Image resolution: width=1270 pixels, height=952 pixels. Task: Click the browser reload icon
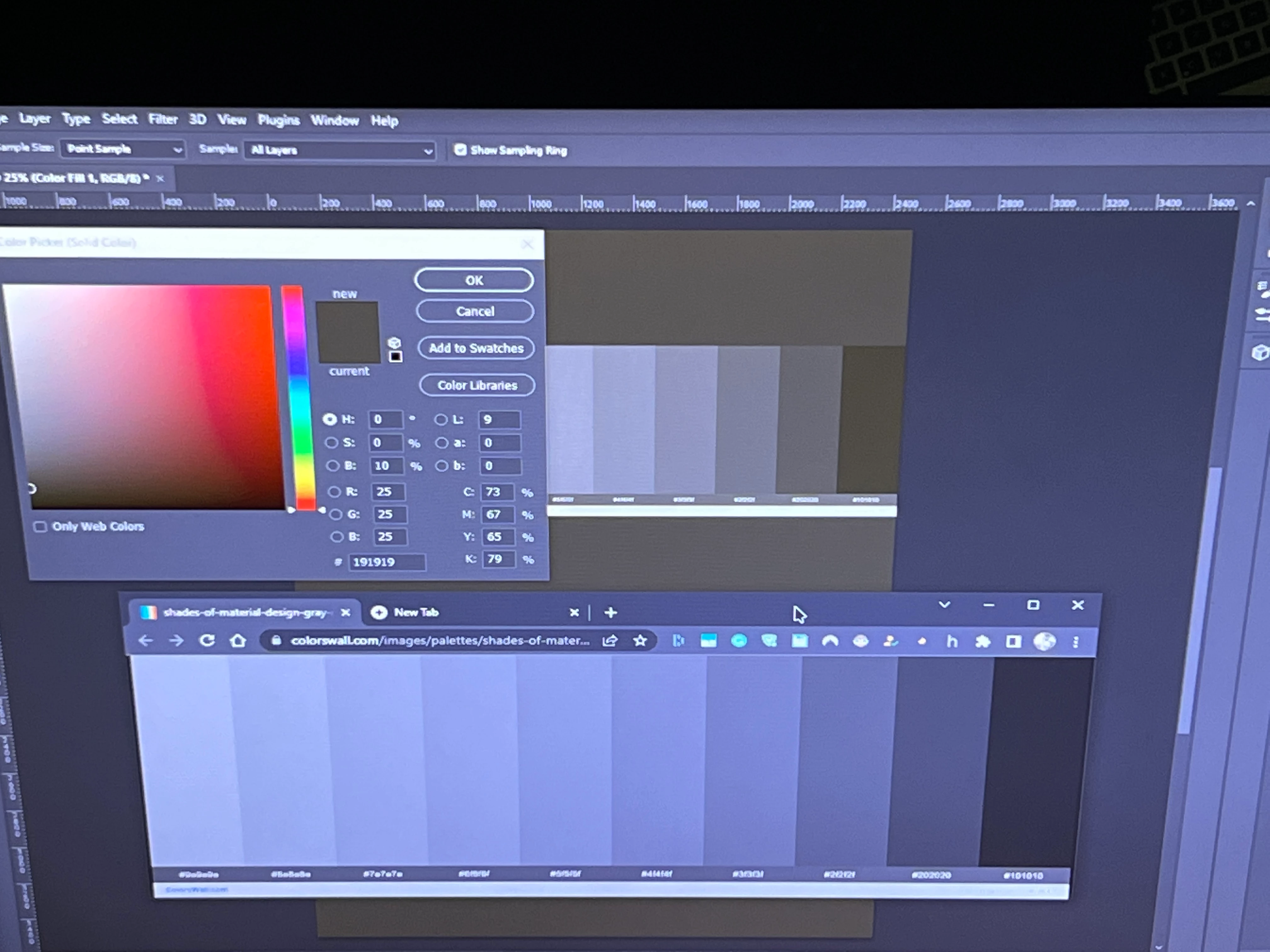[207, 640]
